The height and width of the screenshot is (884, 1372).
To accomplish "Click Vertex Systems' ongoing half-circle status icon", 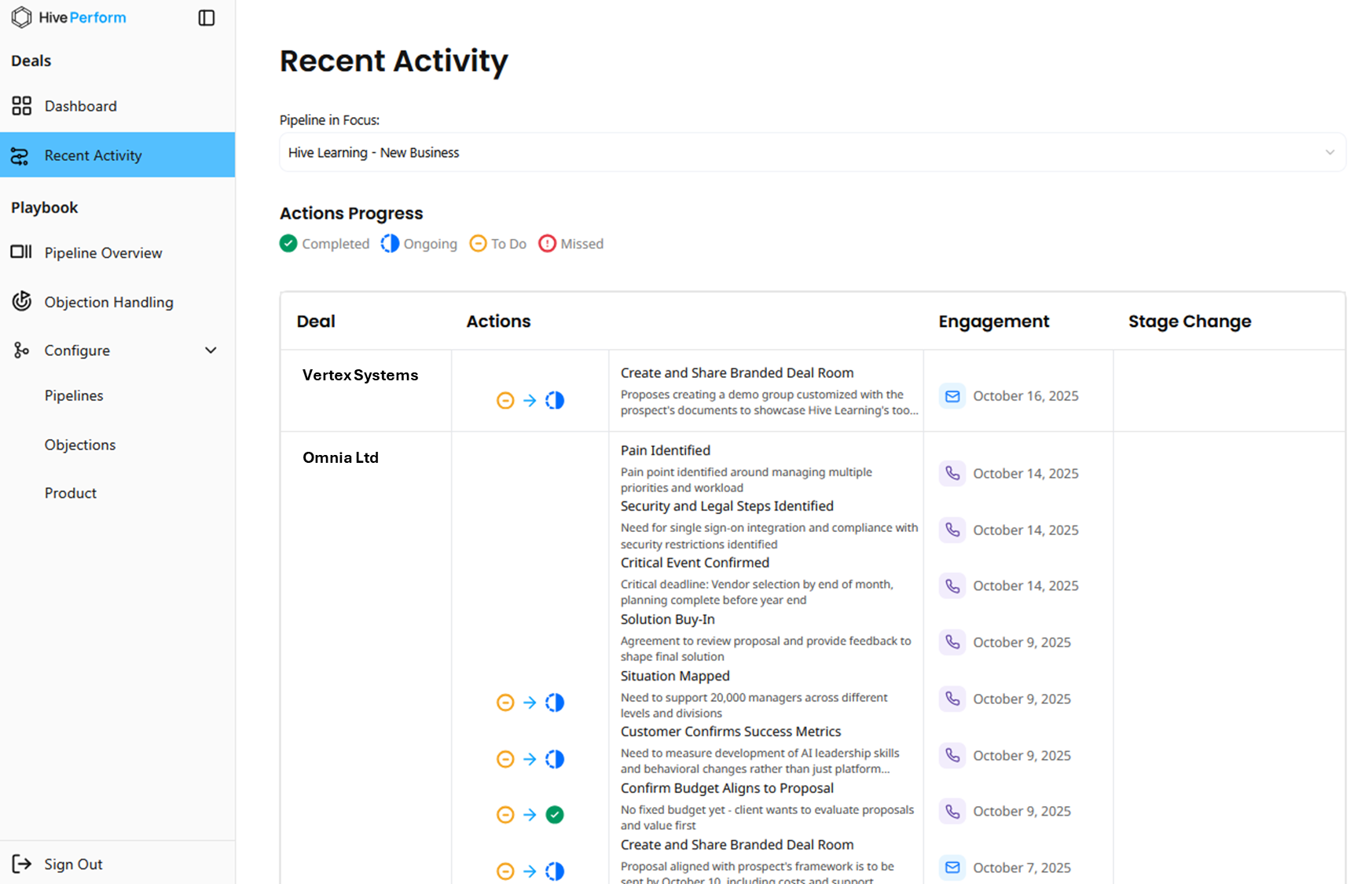I will click(555, 401).
